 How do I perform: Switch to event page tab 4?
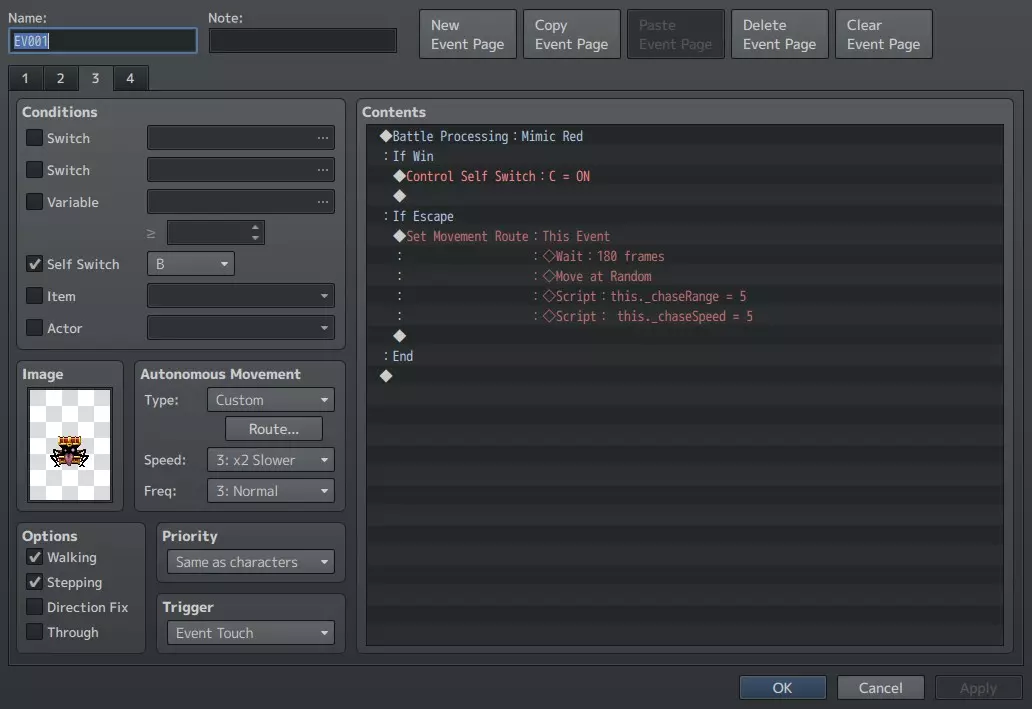point(130,79)
